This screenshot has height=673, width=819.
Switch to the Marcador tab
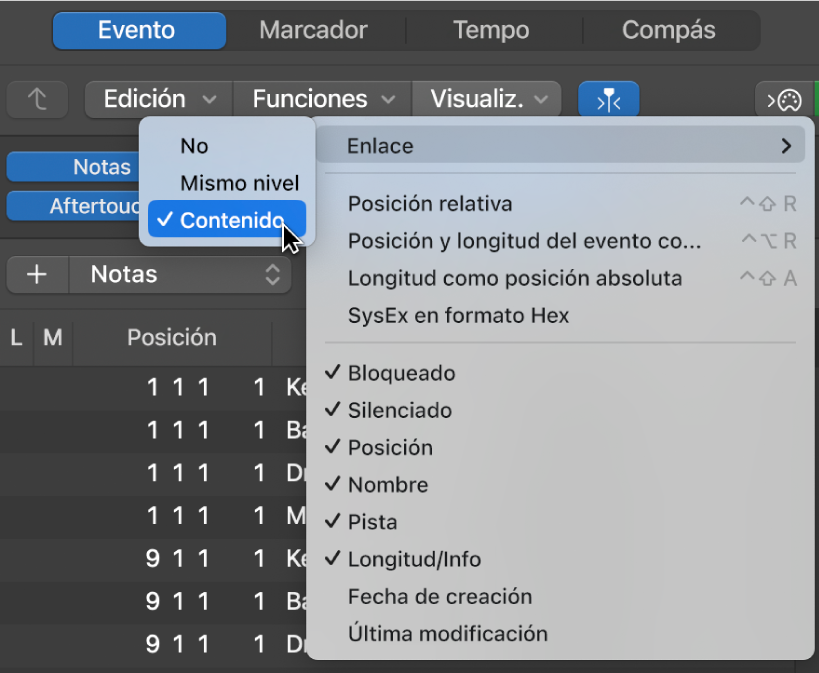[x=313, y=30]
